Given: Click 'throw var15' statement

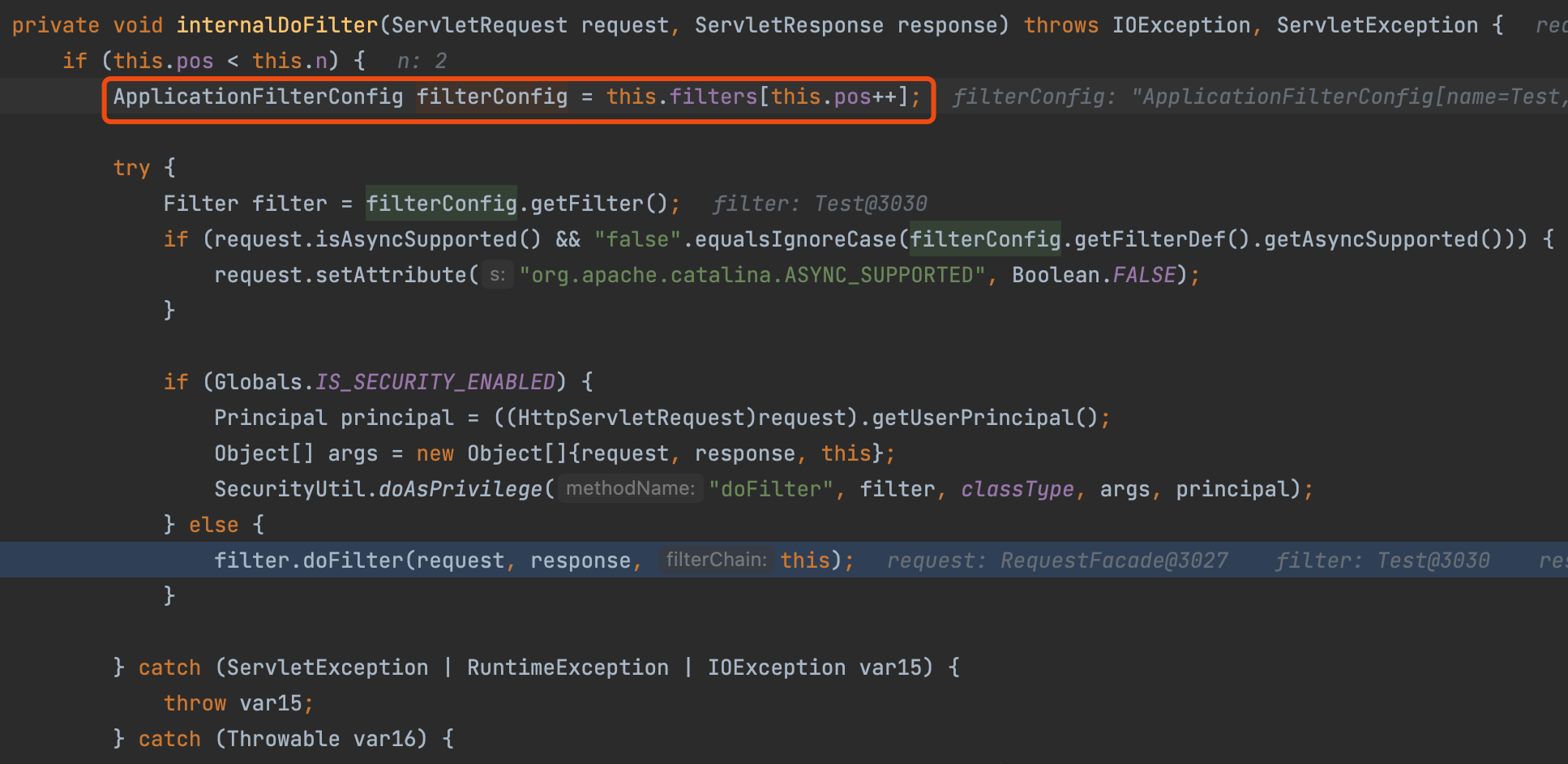Looking at the screenshot, I should point(238,703).
